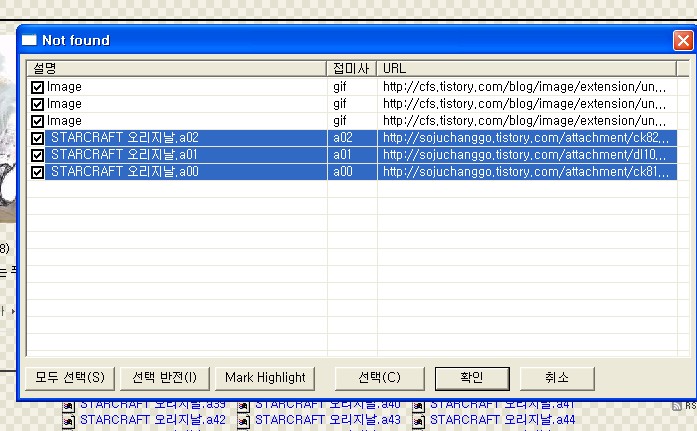This screenshot has height=431, width=697.
Task: Click the attachment/dl10 URL cell
Action: pyautogui.click(x=527, y=155)
